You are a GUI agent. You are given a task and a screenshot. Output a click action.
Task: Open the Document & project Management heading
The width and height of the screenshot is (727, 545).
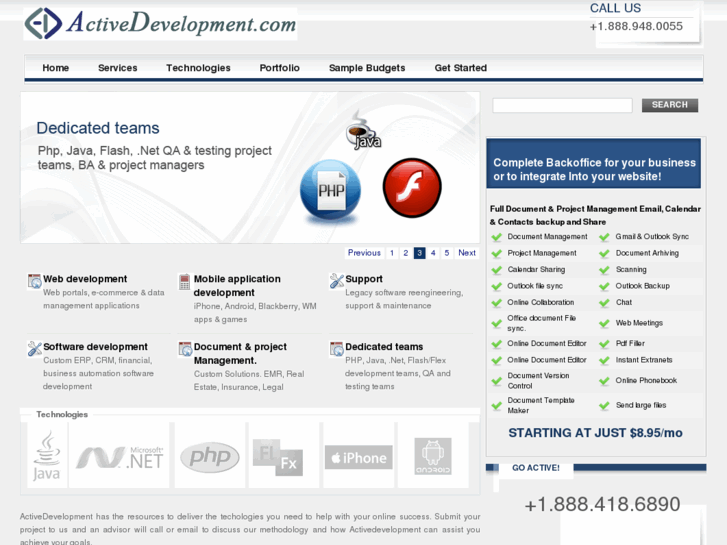coord(240,353)
